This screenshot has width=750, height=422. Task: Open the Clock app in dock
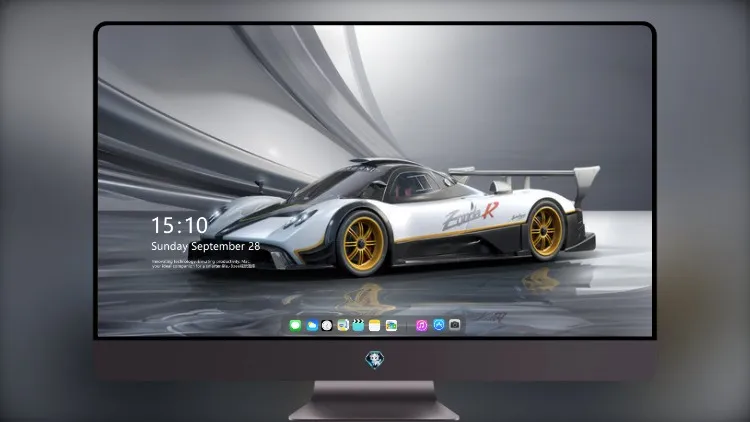[327, 326]
